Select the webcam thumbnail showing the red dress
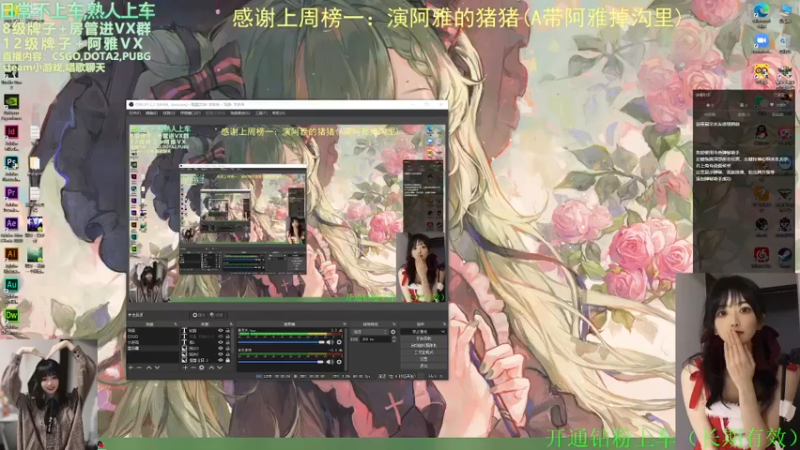 (x=738, y=360)
